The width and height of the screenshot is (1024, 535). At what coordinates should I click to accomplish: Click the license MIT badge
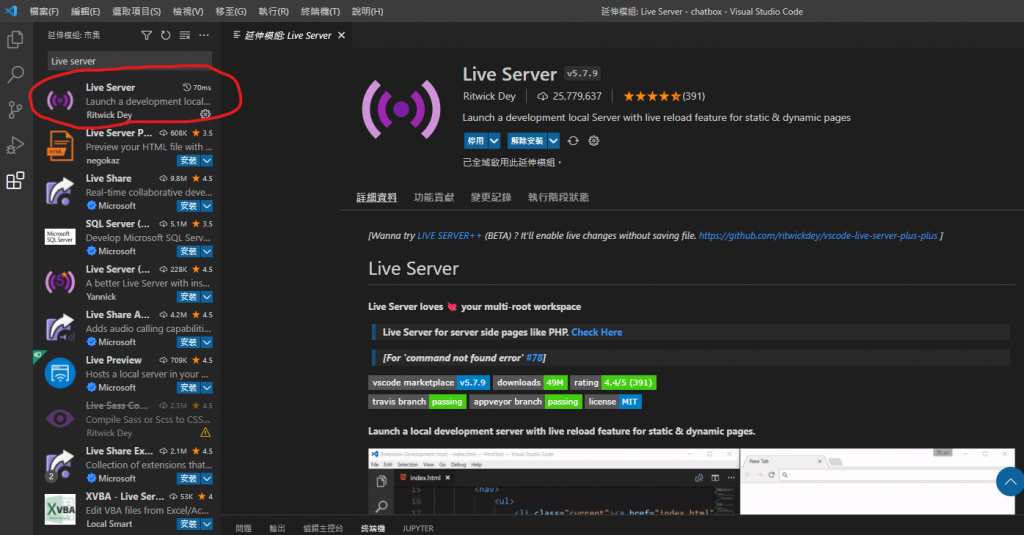point(613,402)
